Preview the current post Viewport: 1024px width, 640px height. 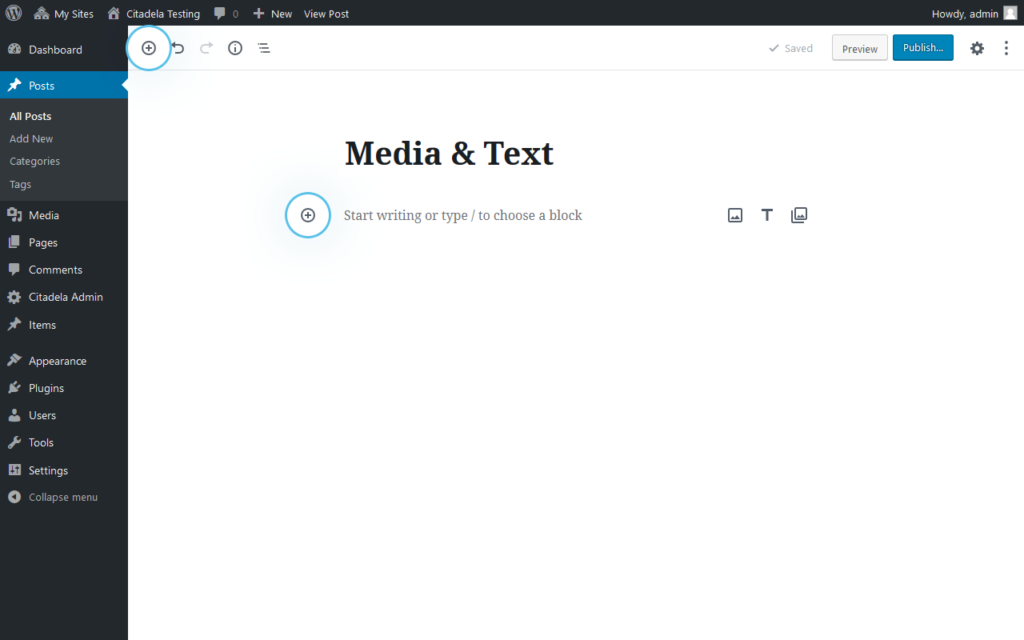coord(859,47)
